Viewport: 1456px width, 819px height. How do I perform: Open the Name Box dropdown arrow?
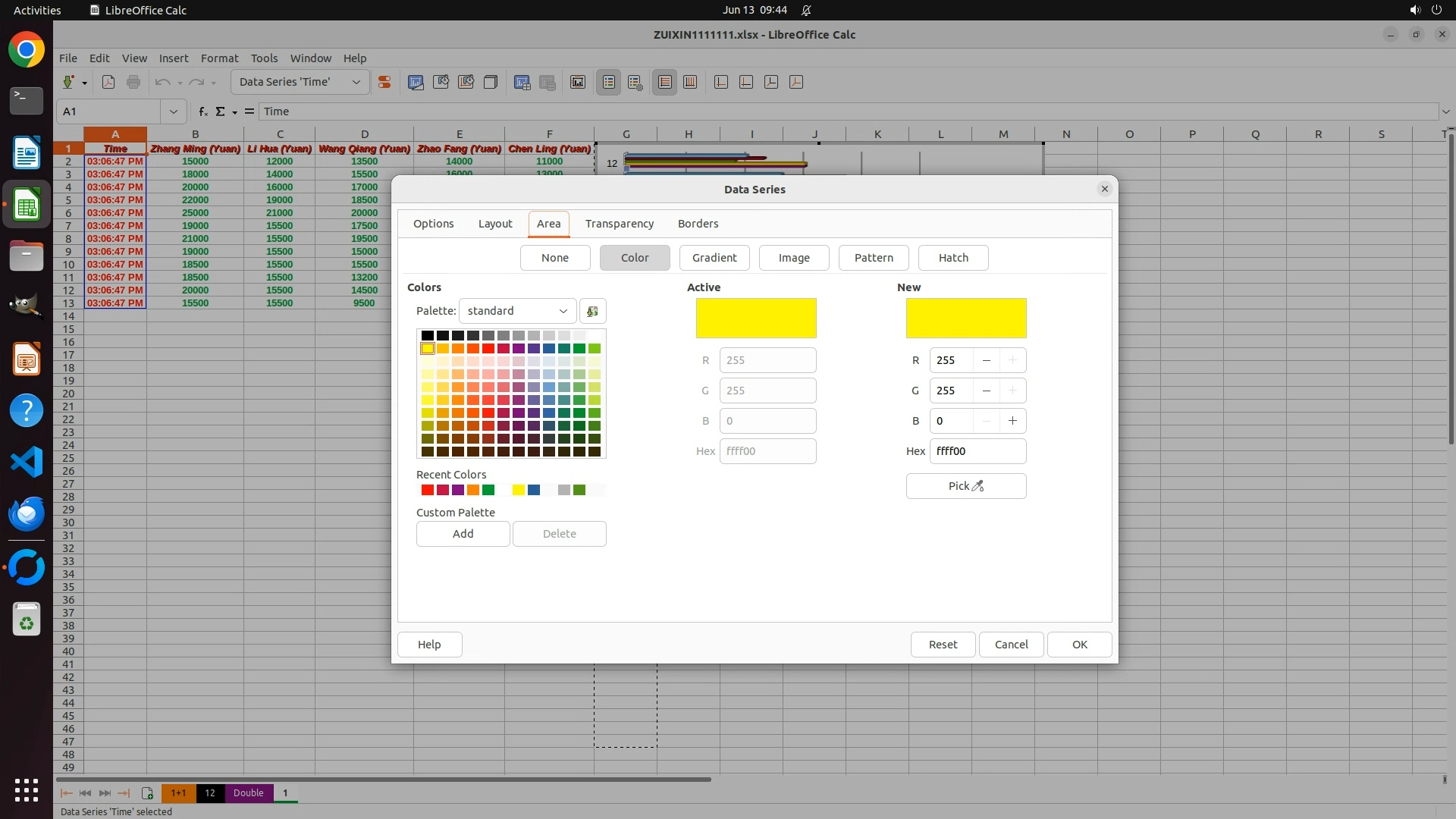(173, 111)
